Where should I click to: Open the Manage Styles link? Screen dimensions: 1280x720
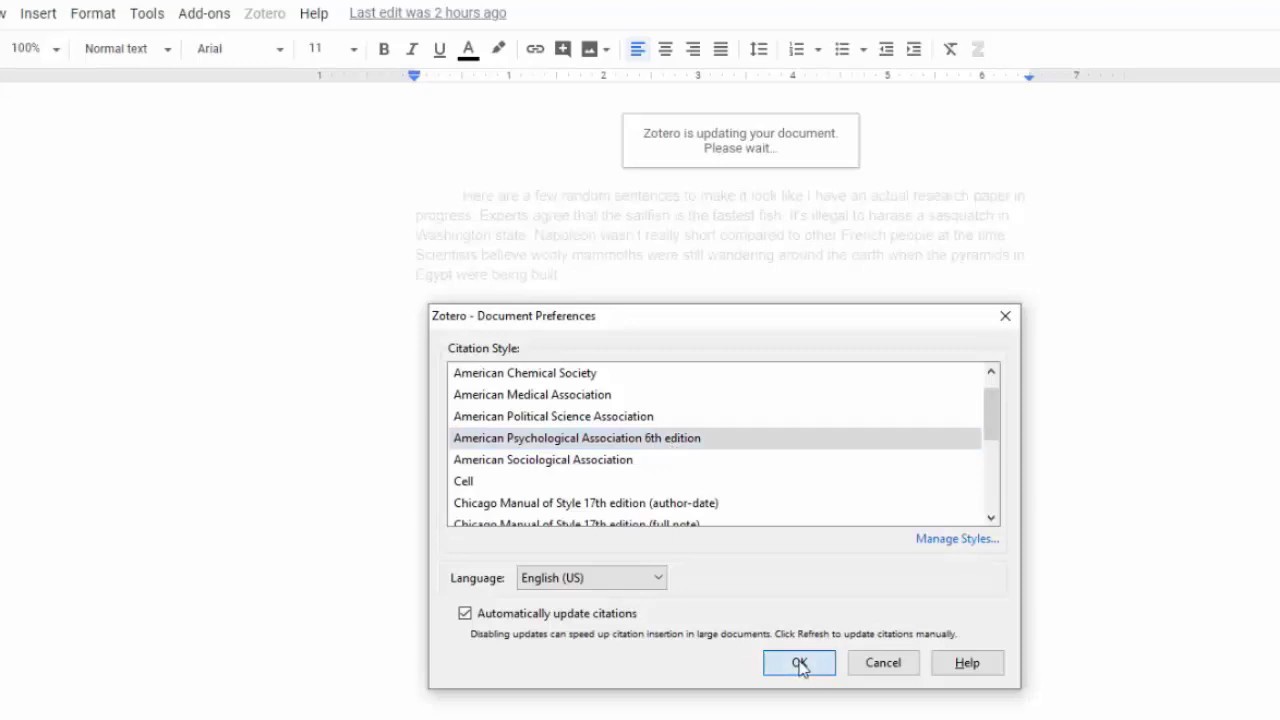(957, 539)
